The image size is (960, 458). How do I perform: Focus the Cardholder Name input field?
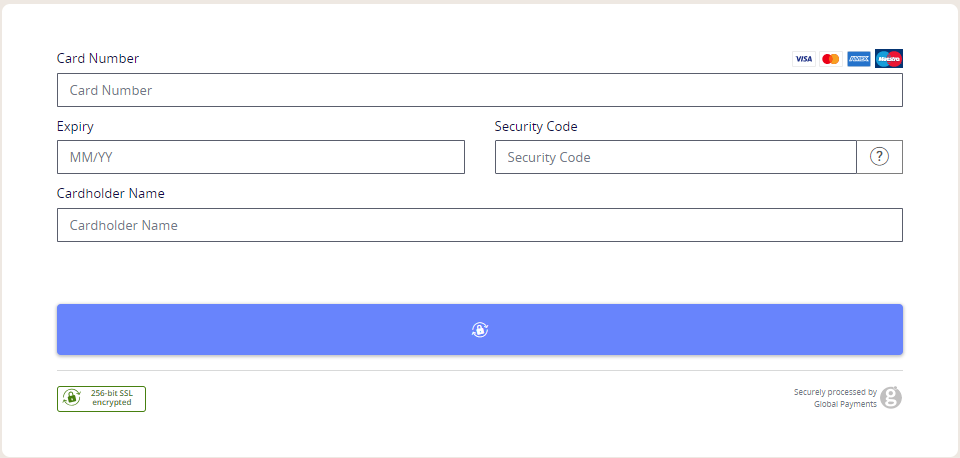[480, 225]
